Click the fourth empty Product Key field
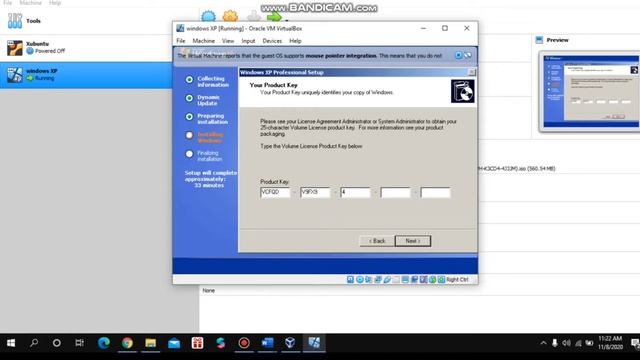The height and width of the screenshot is (360, 640). pos(395,192)
